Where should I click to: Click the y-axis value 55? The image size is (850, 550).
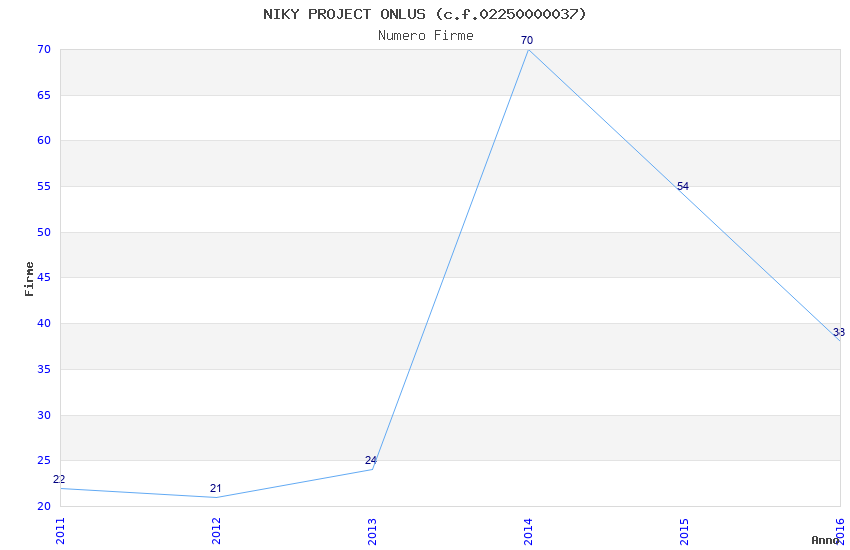pyautogui.click(x=44, y=186)
